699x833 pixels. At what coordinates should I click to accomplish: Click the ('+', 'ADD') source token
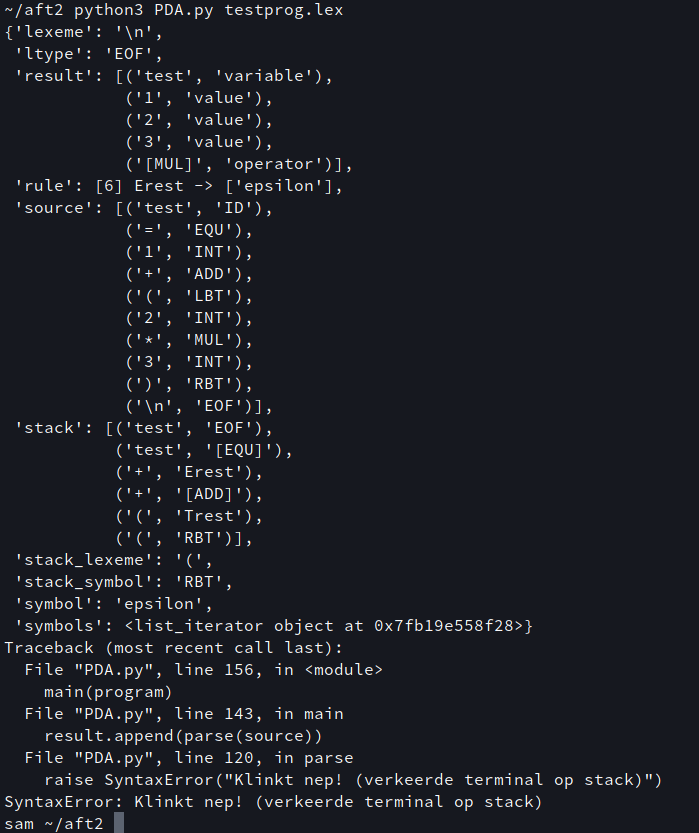[x=189, y=274]
